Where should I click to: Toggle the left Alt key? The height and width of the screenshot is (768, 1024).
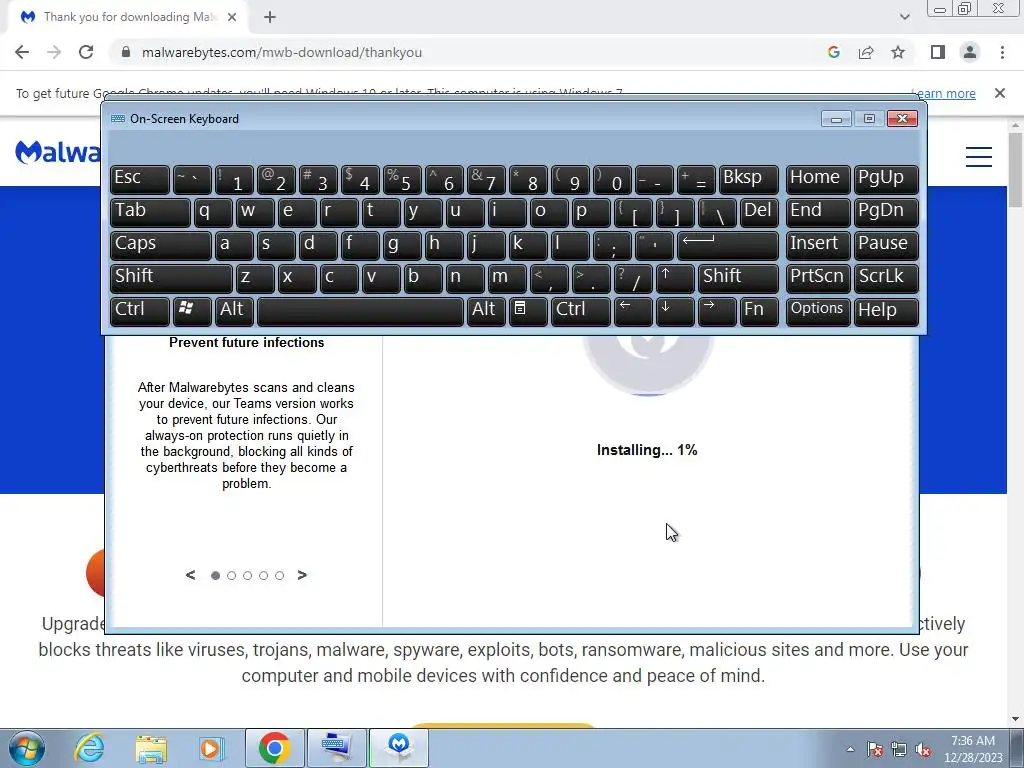click(234, 310)
